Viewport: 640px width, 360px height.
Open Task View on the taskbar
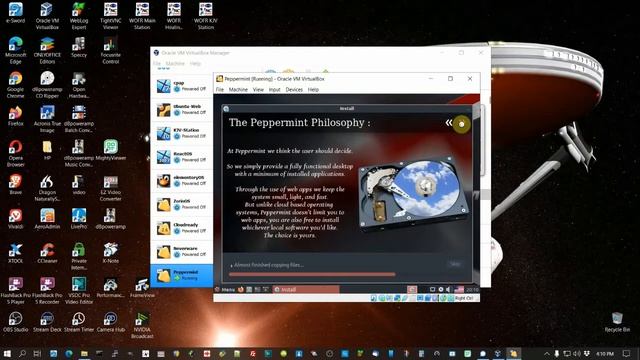click(37, 353)
